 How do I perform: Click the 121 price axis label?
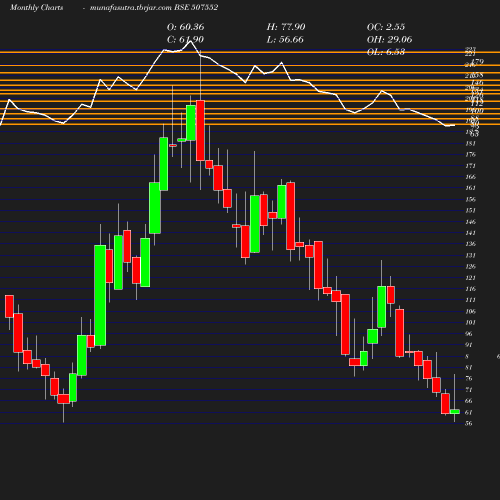(x=470, y=278)
